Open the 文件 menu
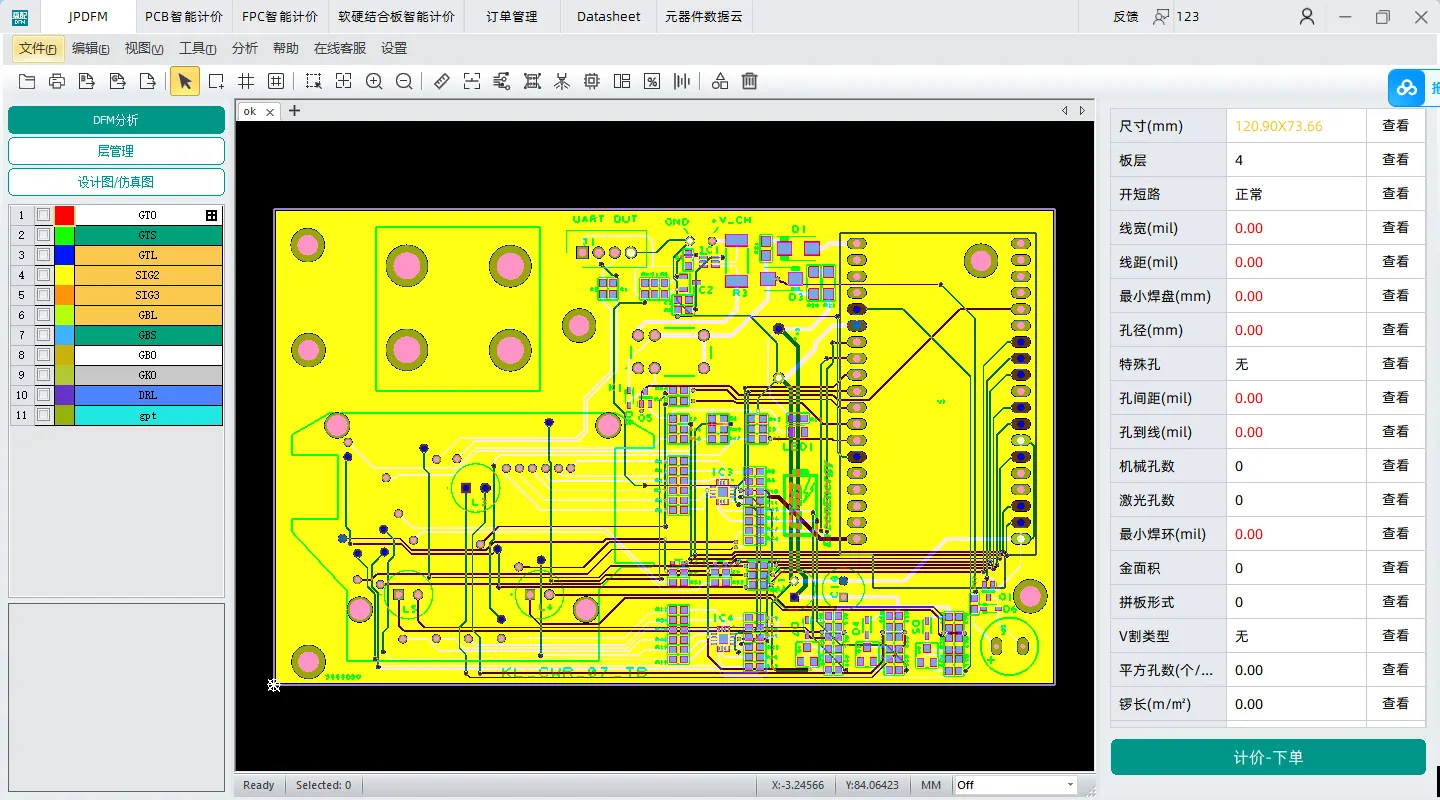1440x800 pixels. point(38,48)
